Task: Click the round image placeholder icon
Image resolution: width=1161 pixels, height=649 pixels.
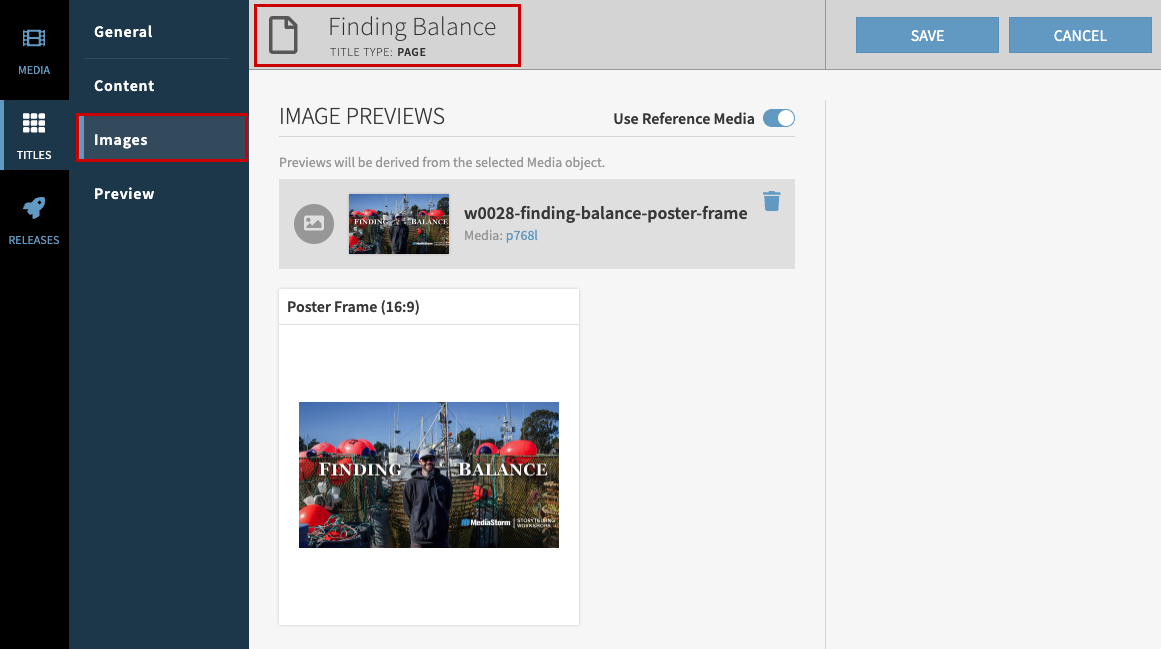Action: point(313,224)
